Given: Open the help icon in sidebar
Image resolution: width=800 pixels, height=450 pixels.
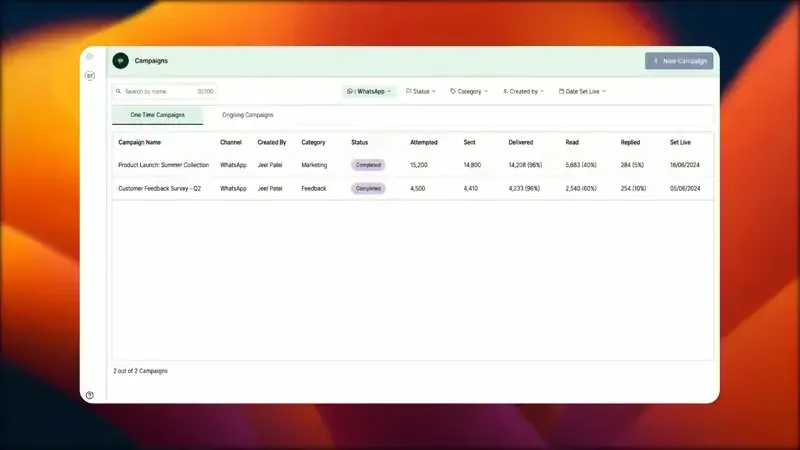Looking at the screenshot, I should (x=90, y=395).
